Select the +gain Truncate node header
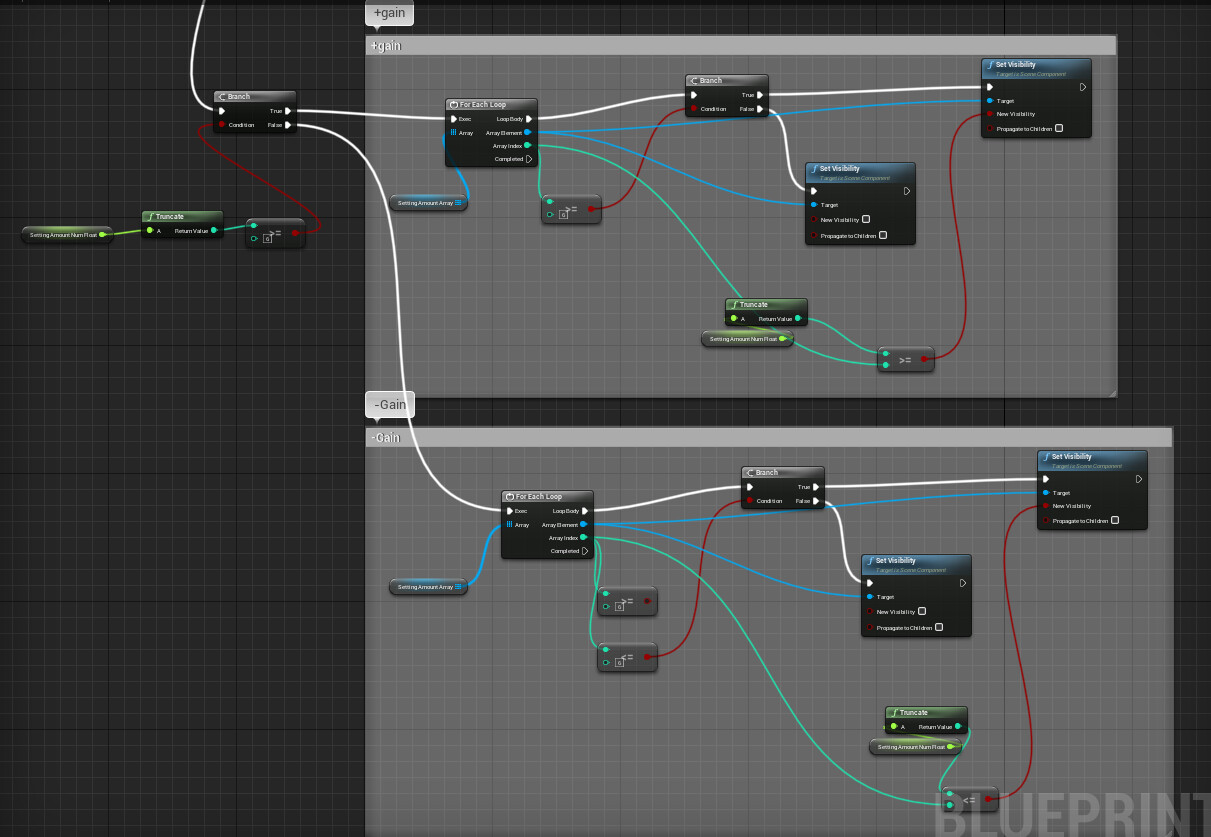1211x837 pixels. tap(766, 305)
